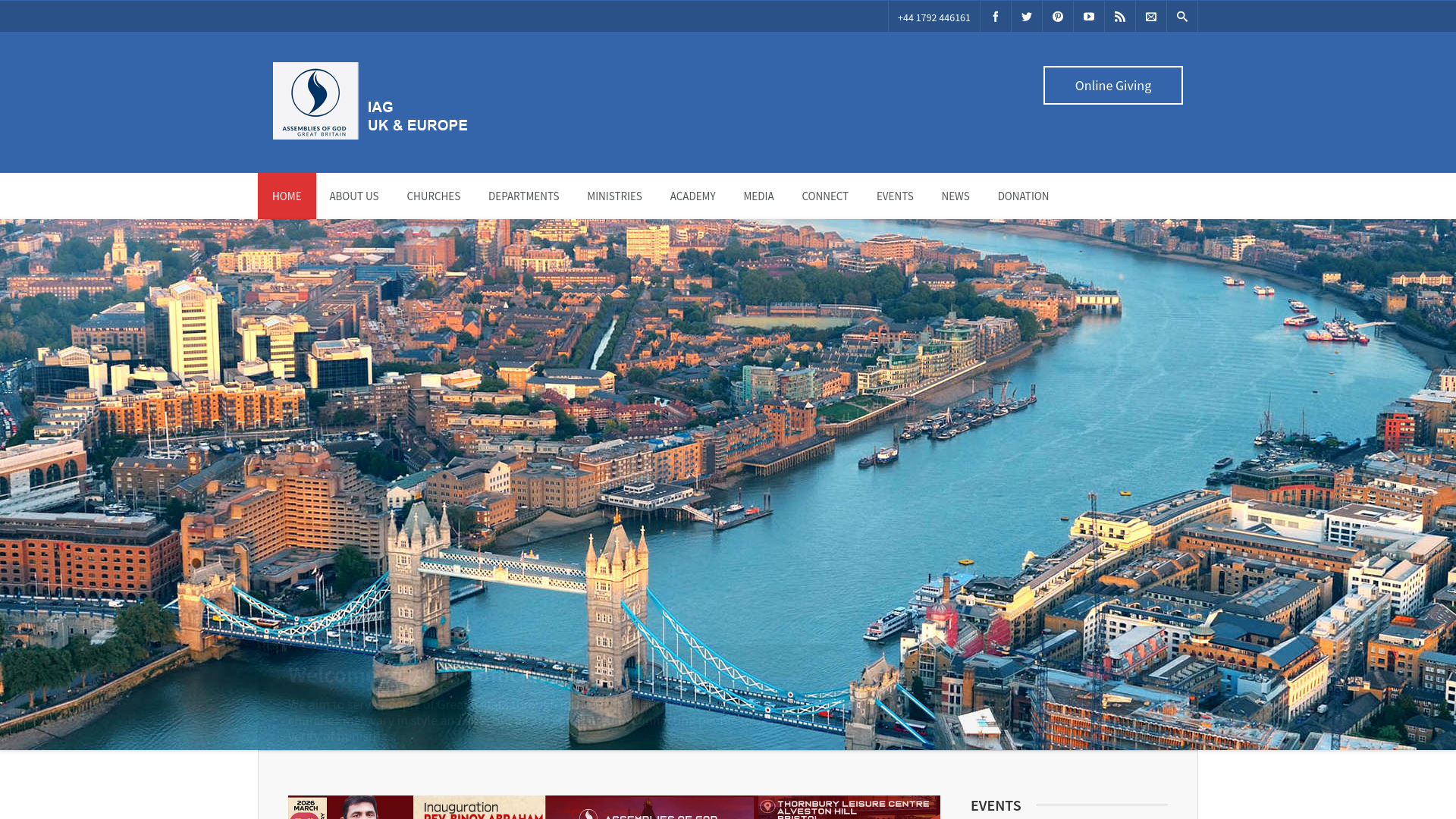Click the Online Giving button

pos(1113,86)
